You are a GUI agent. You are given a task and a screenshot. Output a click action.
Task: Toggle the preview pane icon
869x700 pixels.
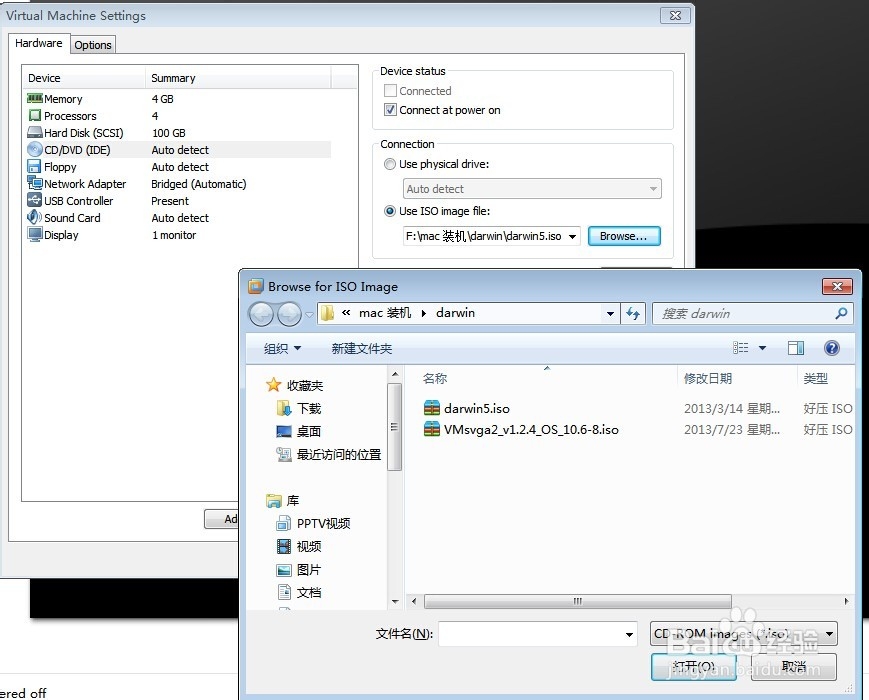(796, 348)
